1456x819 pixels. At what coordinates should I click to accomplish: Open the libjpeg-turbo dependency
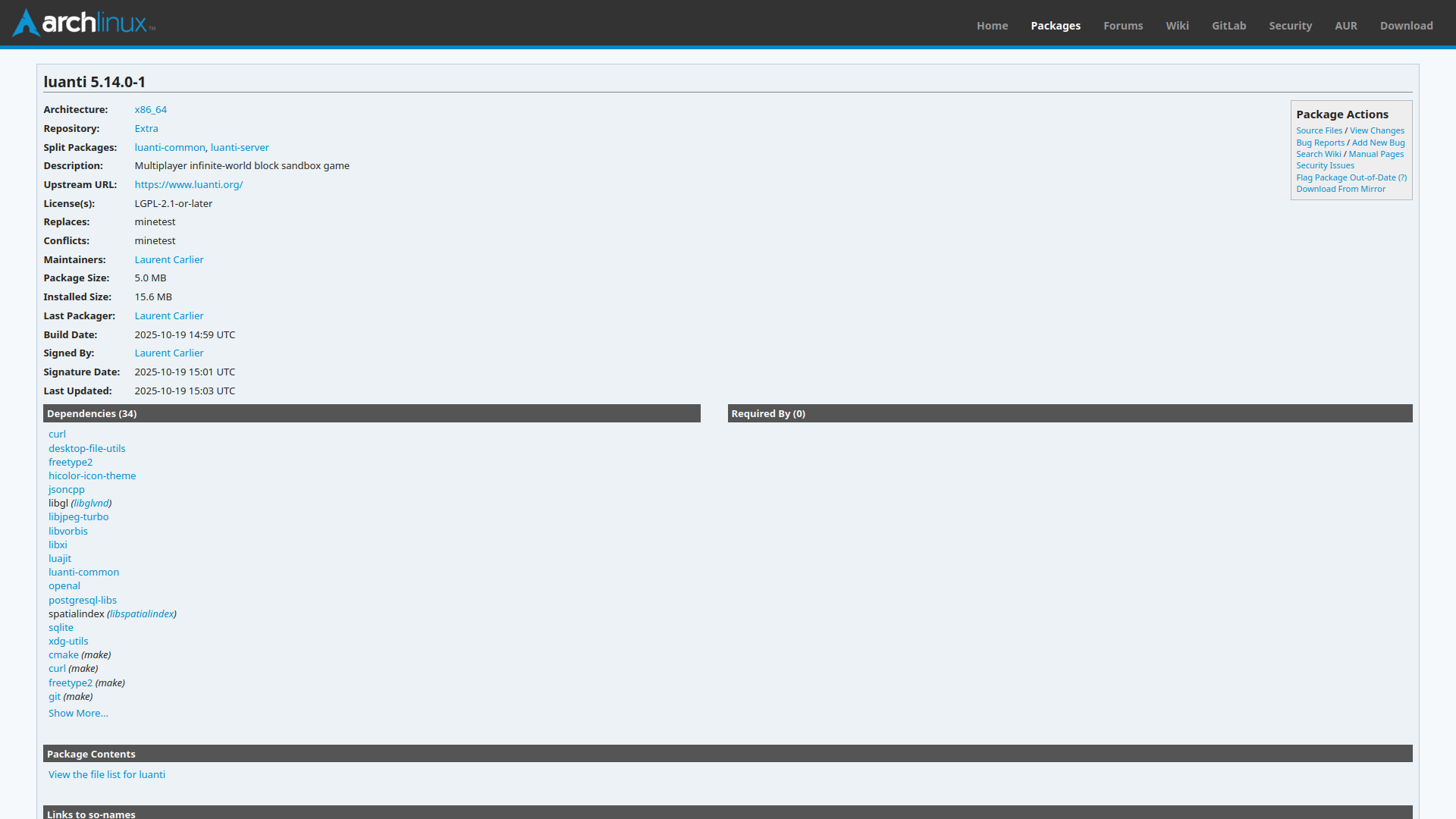pos(79,517)
